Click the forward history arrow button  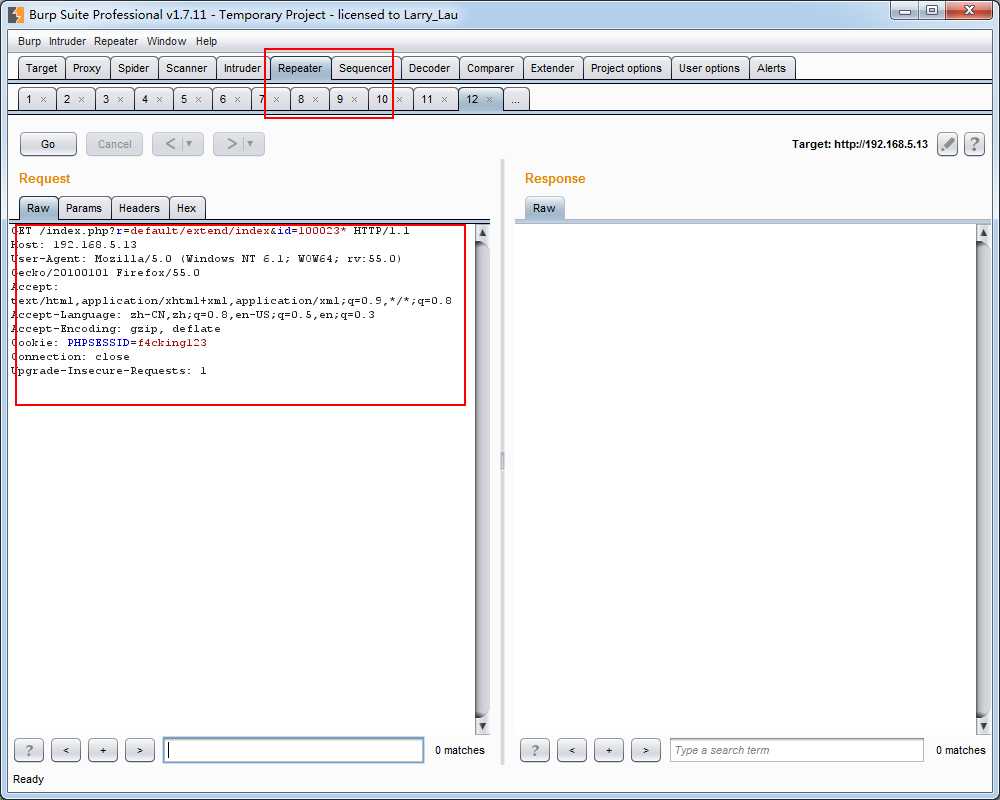click(x=232, y=144)
